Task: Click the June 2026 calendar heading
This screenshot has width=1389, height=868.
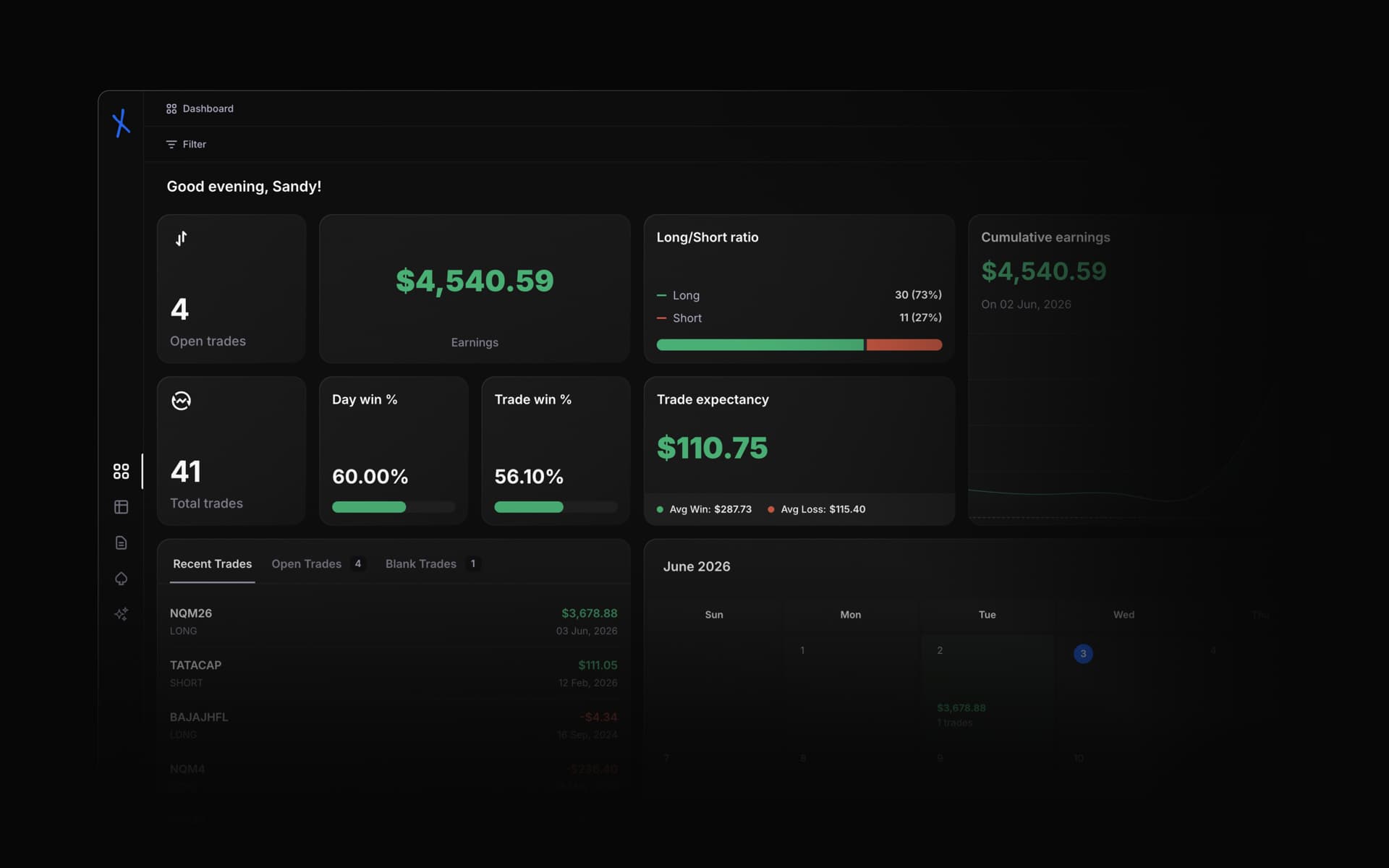Action: [697, 566]
